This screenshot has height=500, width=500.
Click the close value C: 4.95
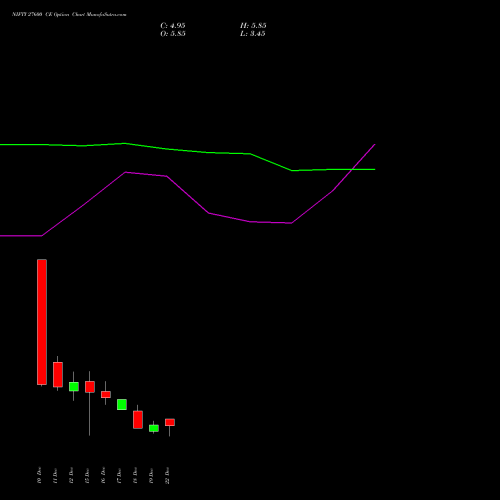[x=173, y=26]
